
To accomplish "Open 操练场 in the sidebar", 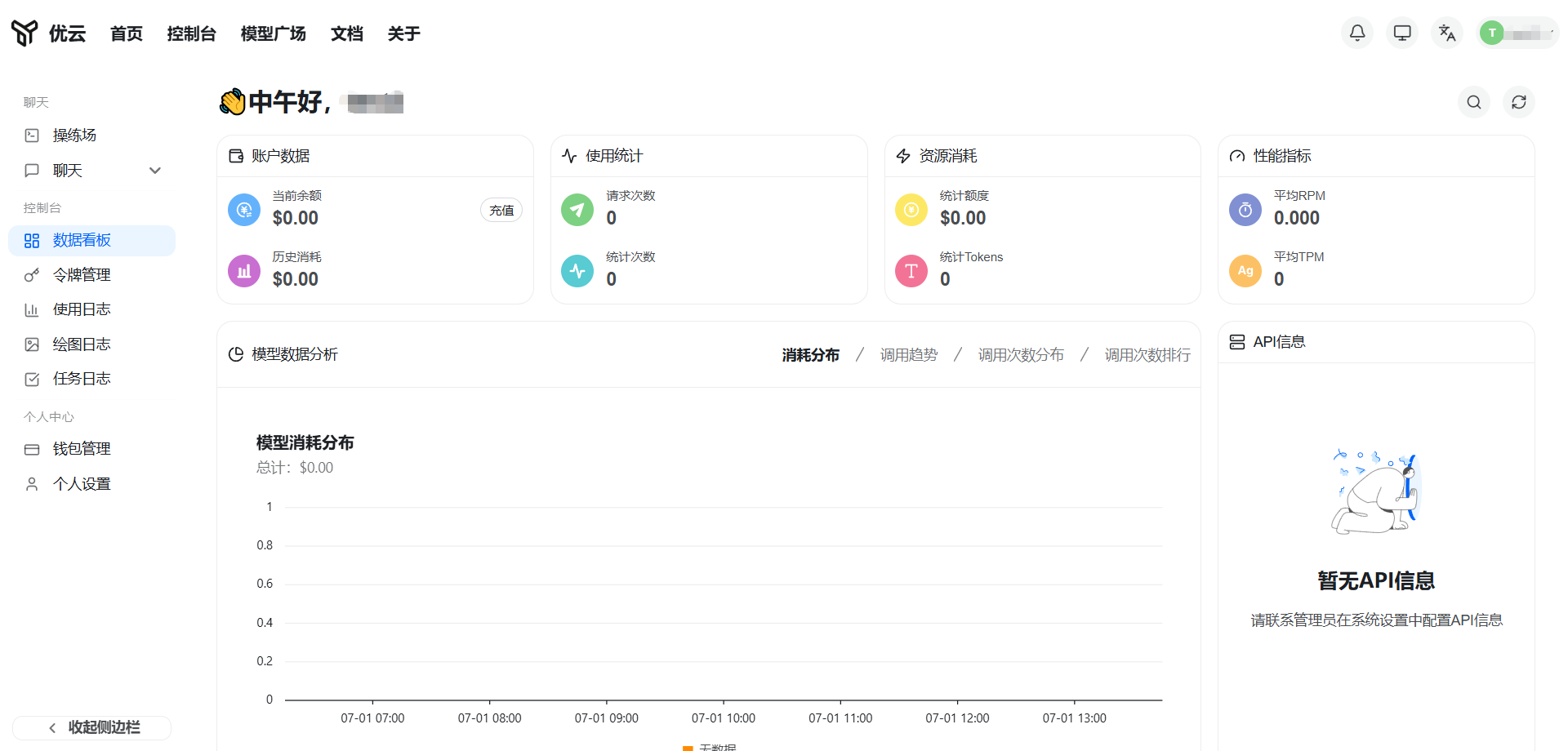I will coord(91,136).
